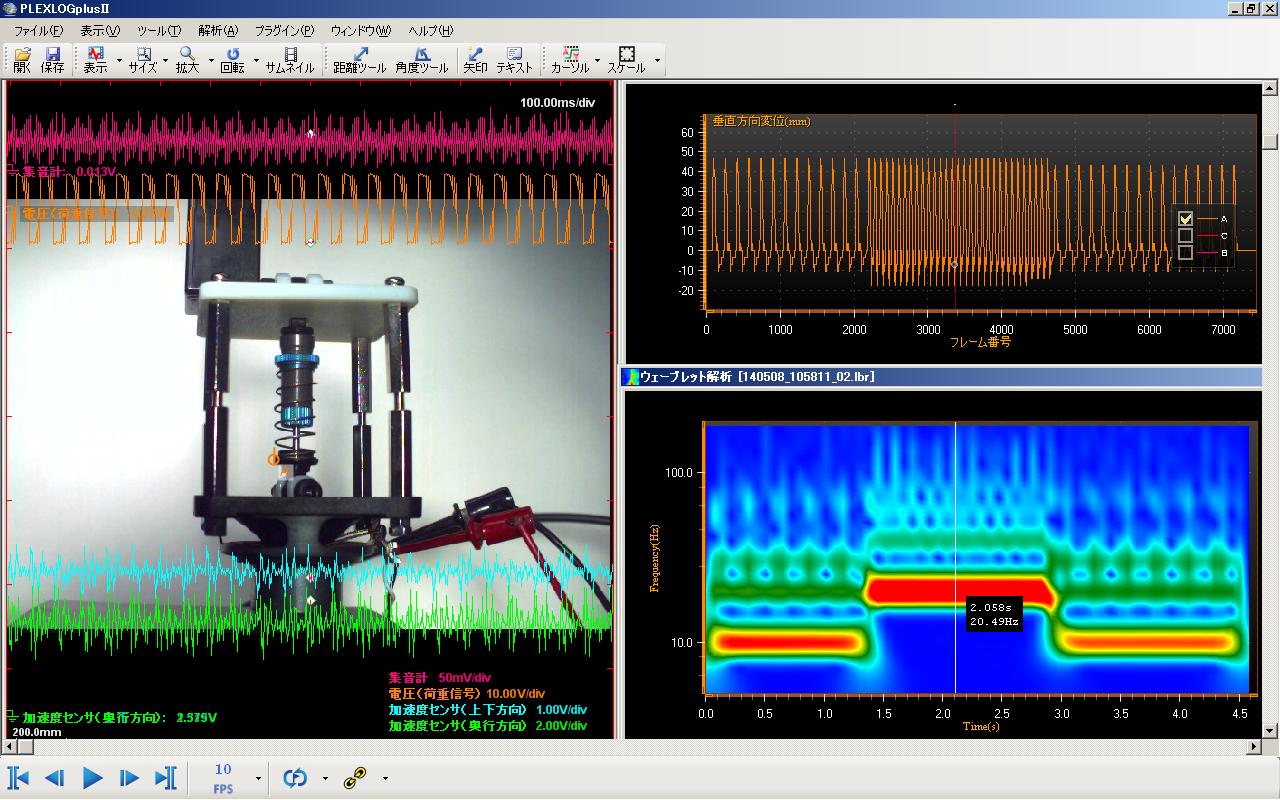This screenshot has width=1280, height=800.
Task: Open the ツール(T) menu
Action: [x=159, y=30]
